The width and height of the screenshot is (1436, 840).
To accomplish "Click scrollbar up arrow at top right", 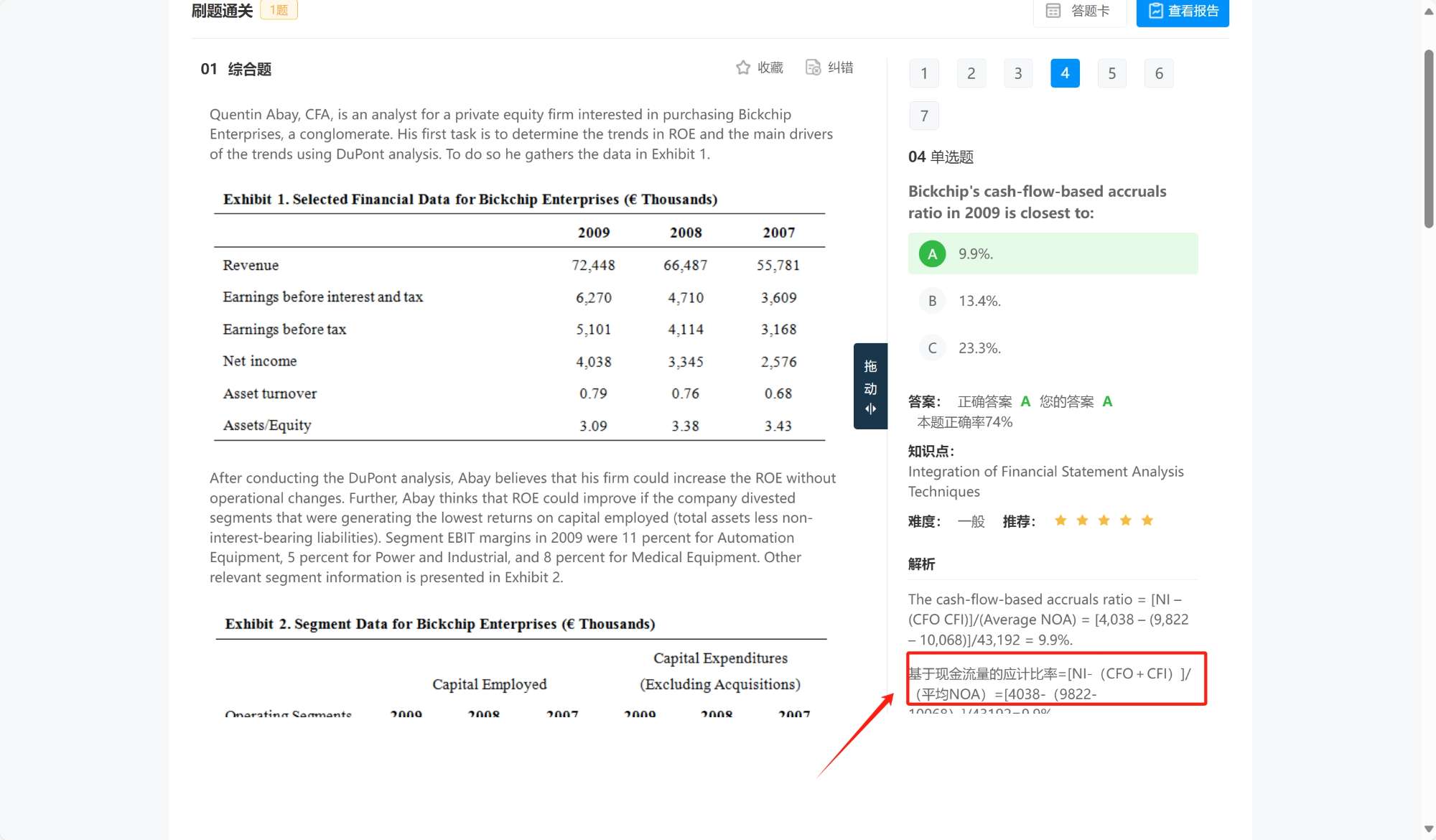I will [x=1428, y=11].
